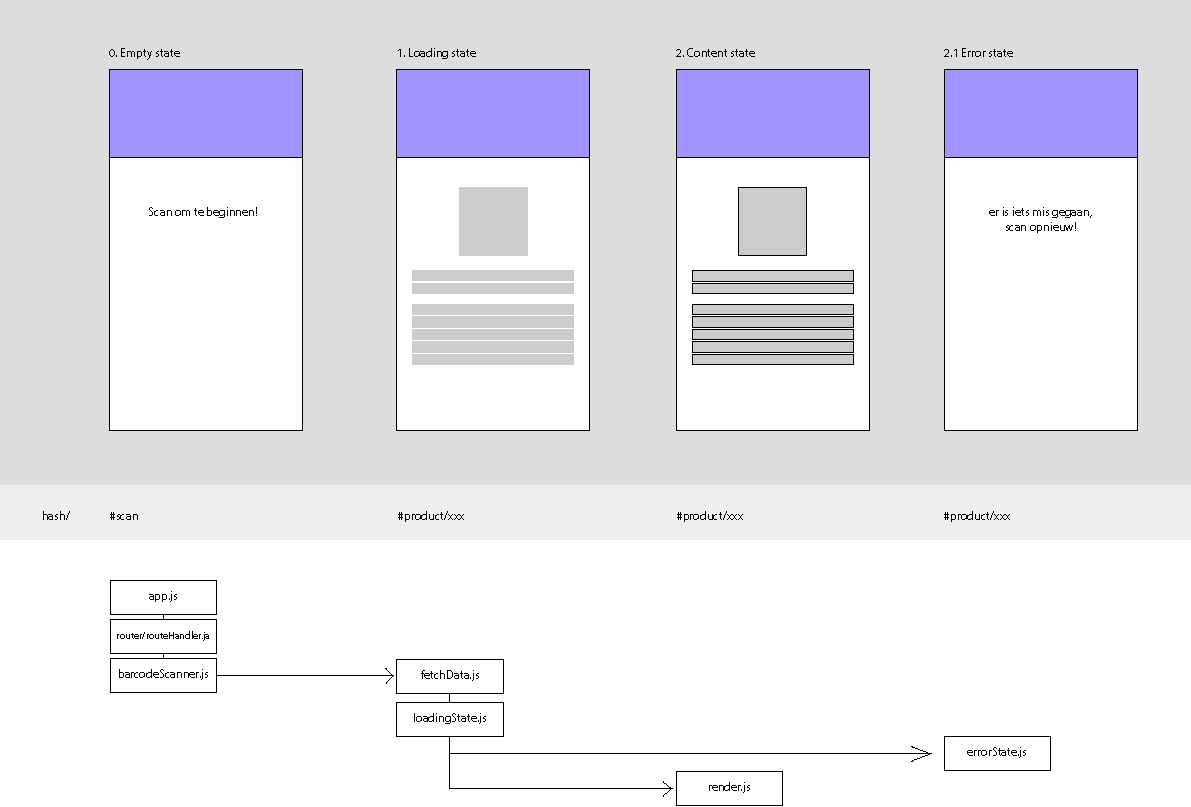The height and width of the screenshot is (807, 1191).
Task: Click the barcodeScanner.js node
Action: pyautogui.click(x=163, y=675)
